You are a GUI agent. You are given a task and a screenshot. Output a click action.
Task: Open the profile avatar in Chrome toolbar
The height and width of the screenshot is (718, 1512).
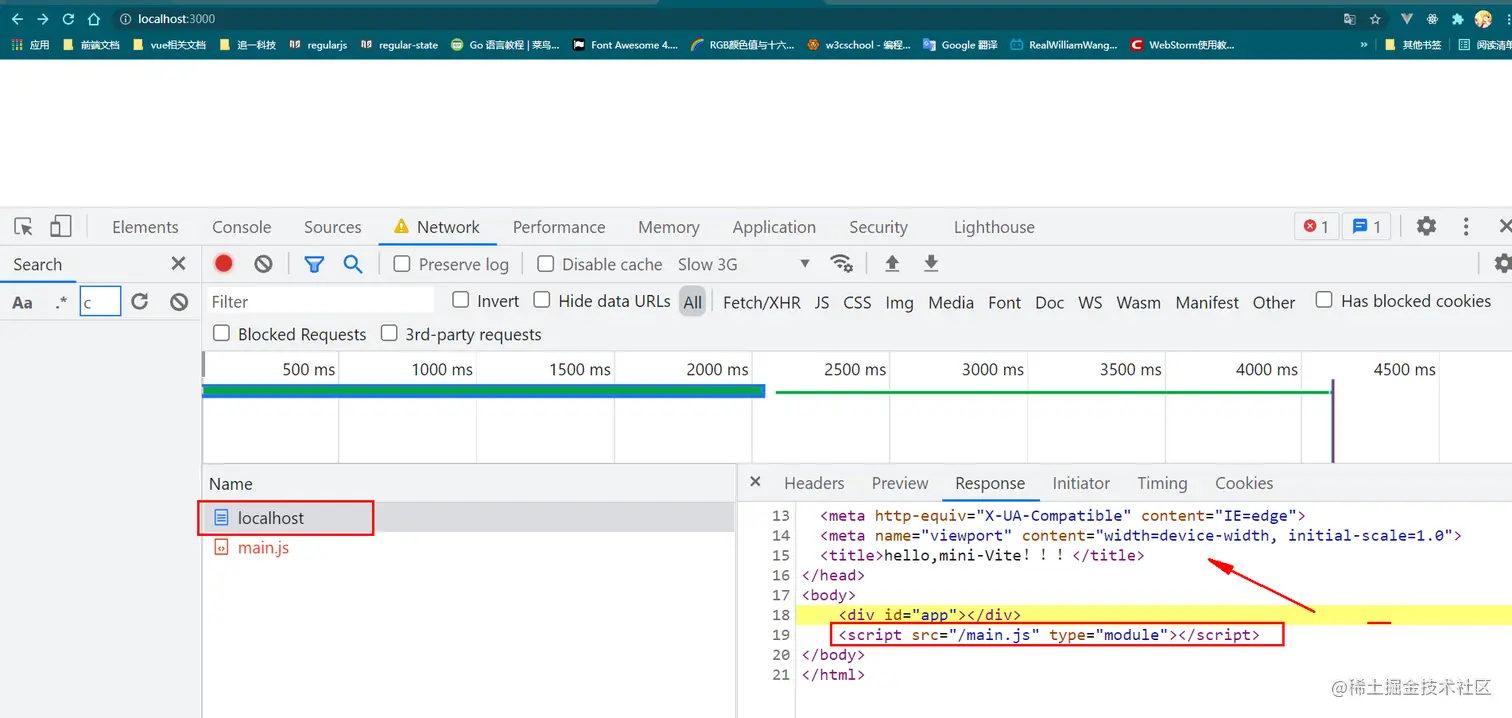1483,19
